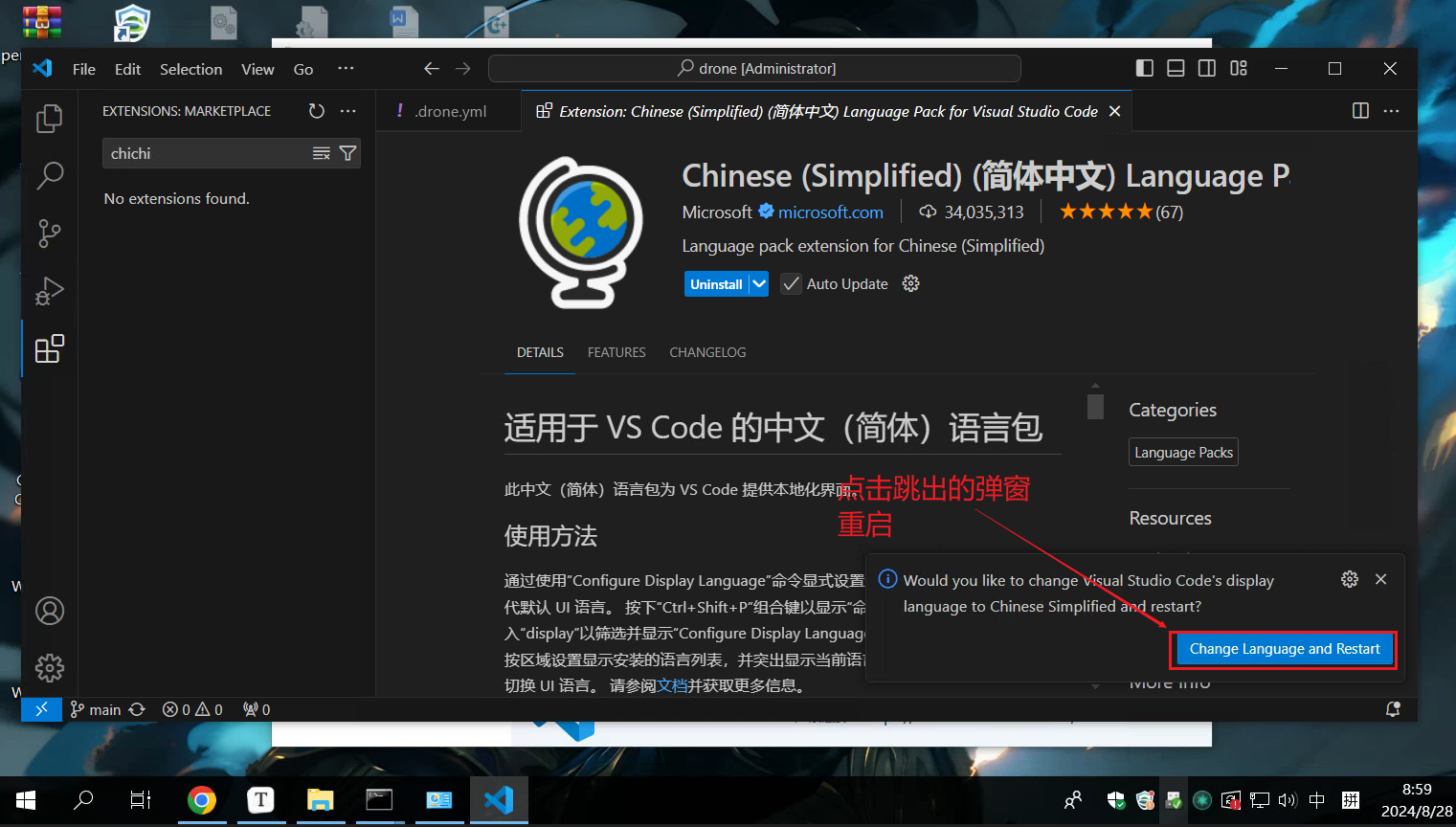Image resolution: width=1456 pixels, height=827 pixels.
Task: Synchronize changes in status bar
Action: click(x=137, y=709)
